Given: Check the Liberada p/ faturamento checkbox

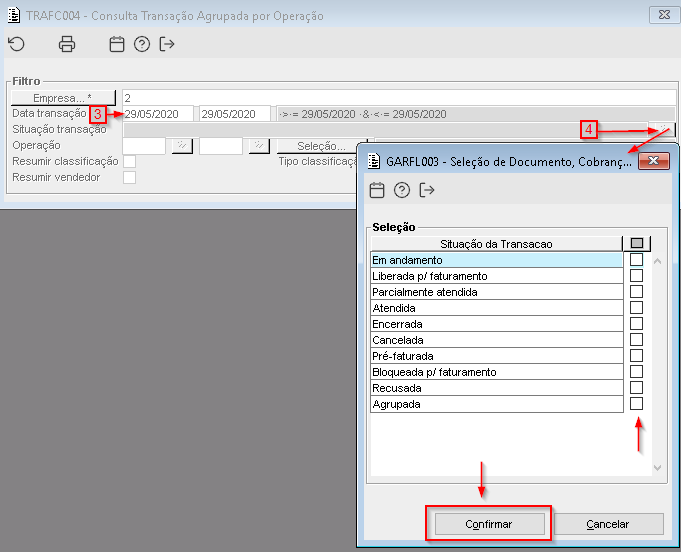Looking at the screenshot, I should pos(636,275).
